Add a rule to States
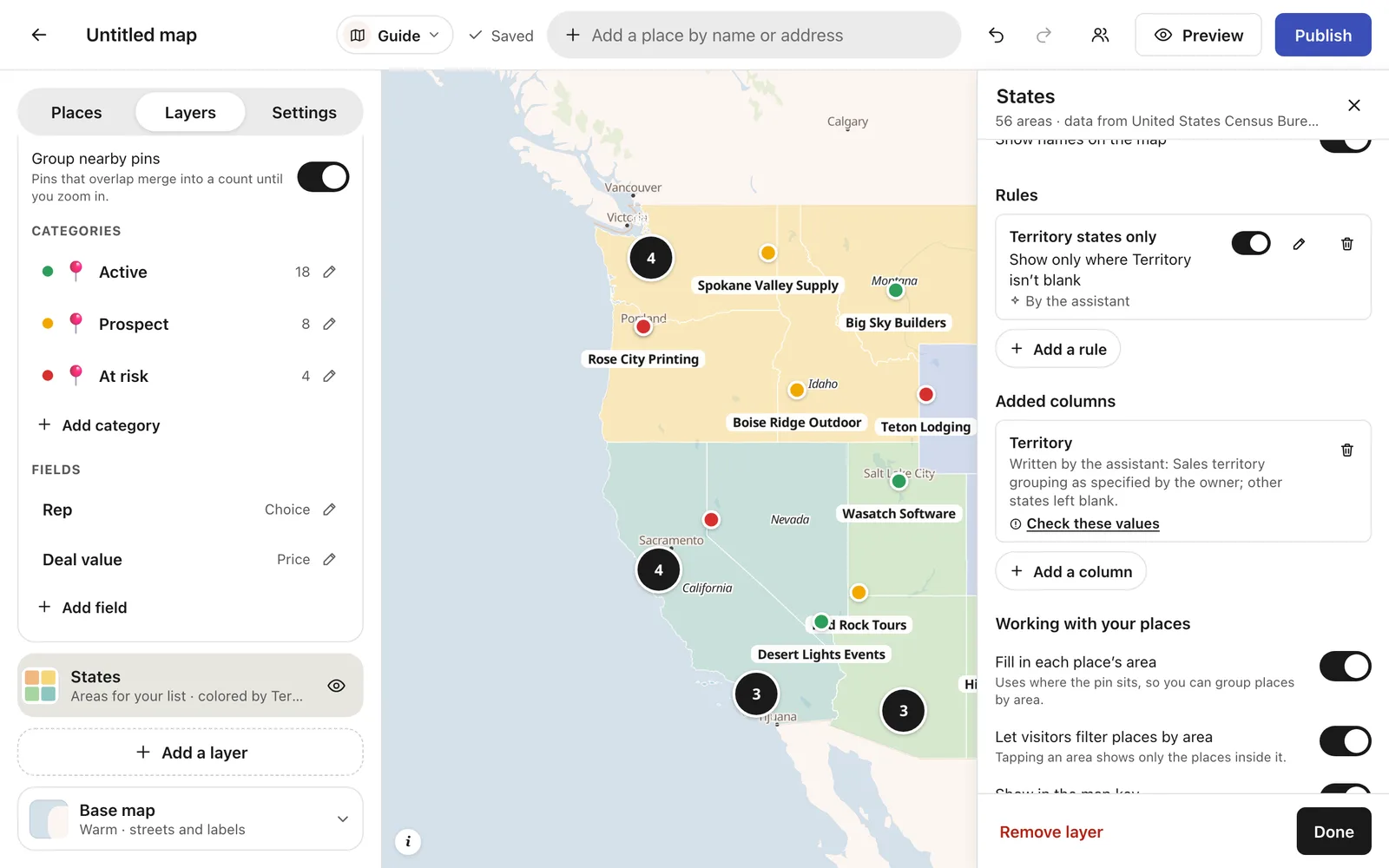The width and height of the screenshot is (1389, 868). (x=1058, y=349)
